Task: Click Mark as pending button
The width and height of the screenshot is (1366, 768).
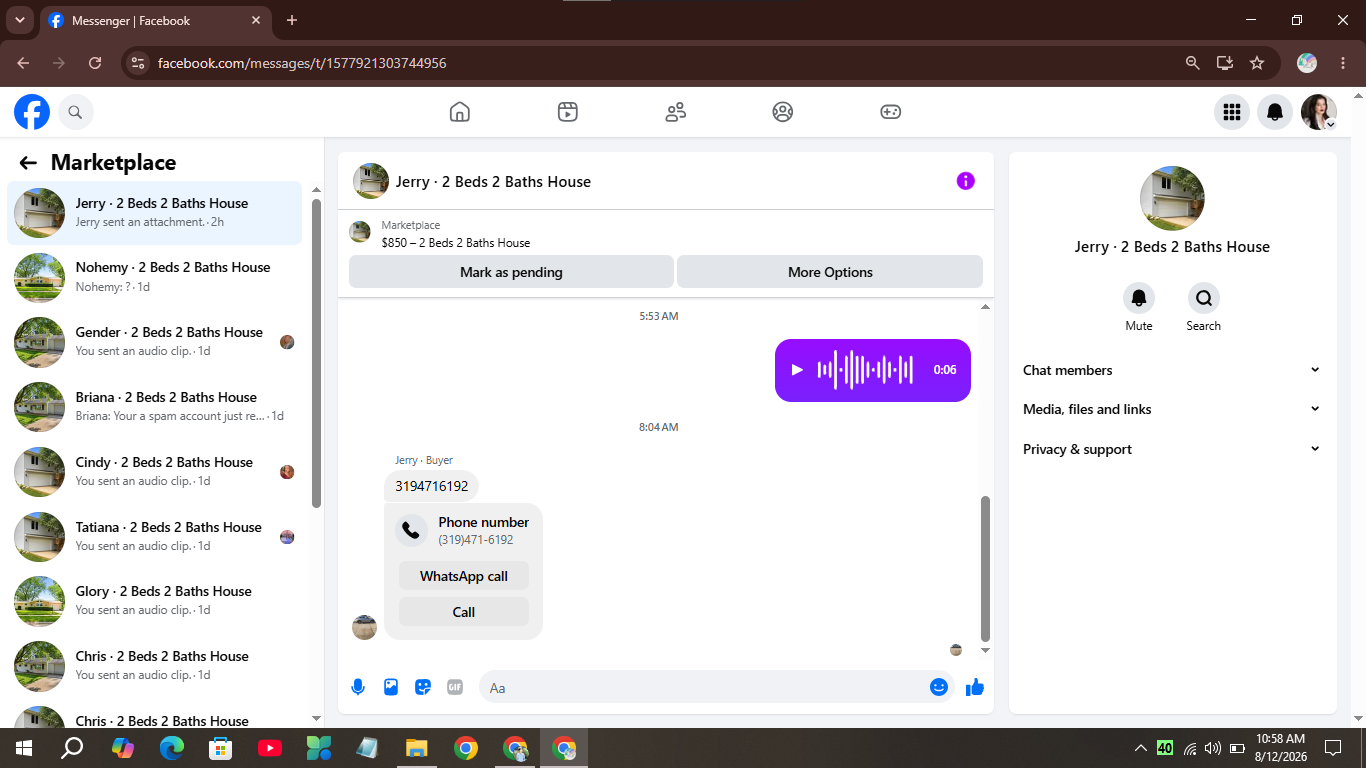Action: pyautogui.click(x=511, y=272)
